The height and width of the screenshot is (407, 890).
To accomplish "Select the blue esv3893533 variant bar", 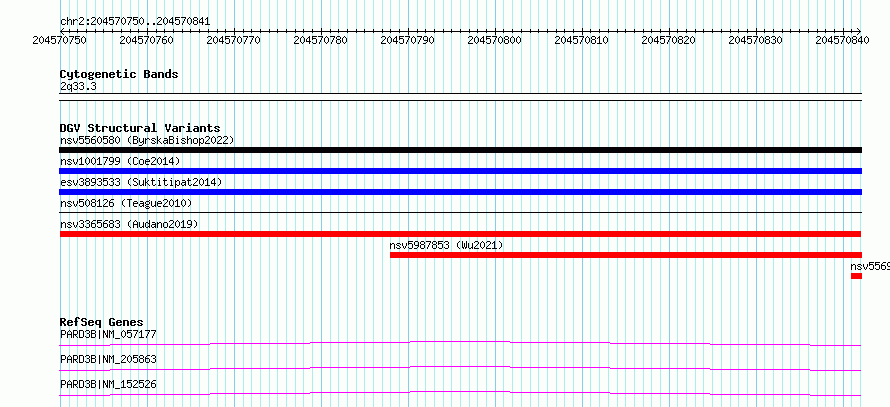I will click(x=460, y=192).
